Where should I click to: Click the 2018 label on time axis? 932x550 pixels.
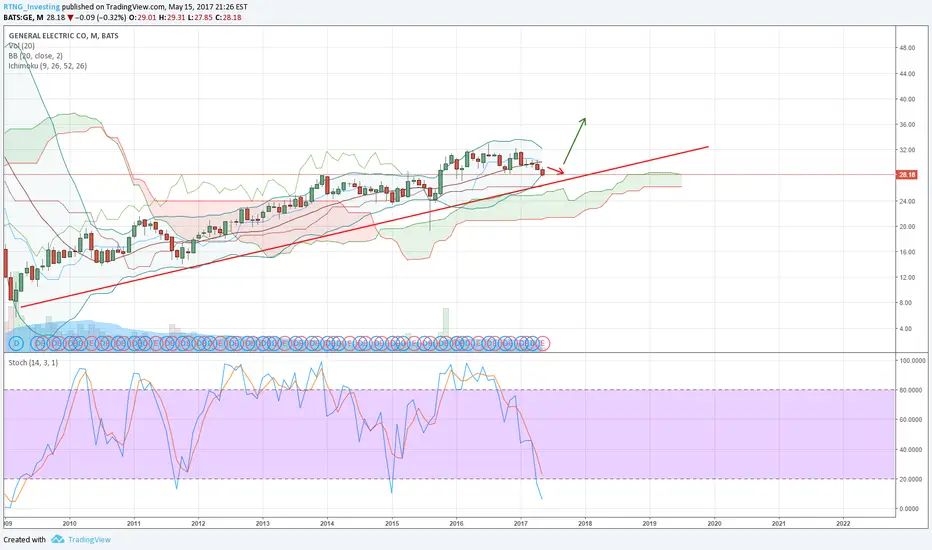pyautogui.click(x=585, y=524)
